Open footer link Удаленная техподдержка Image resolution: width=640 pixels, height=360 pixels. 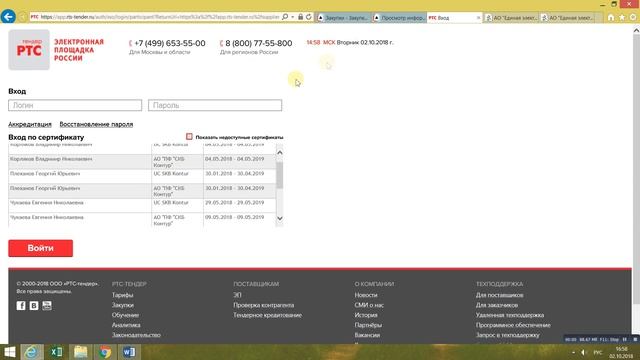coord(510,315)
